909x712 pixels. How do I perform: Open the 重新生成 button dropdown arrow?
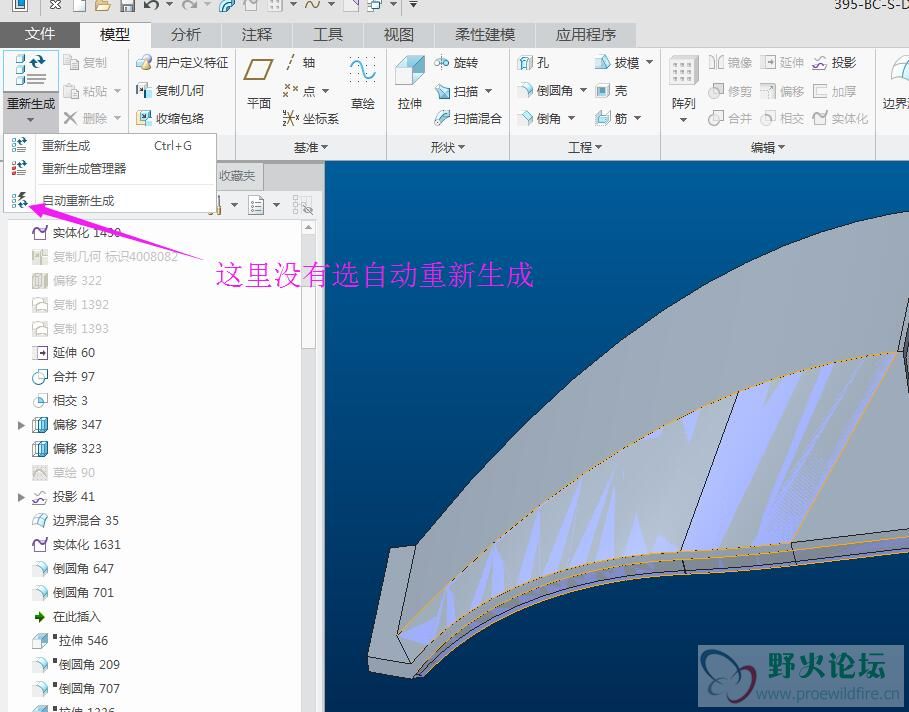click(30, 121)
